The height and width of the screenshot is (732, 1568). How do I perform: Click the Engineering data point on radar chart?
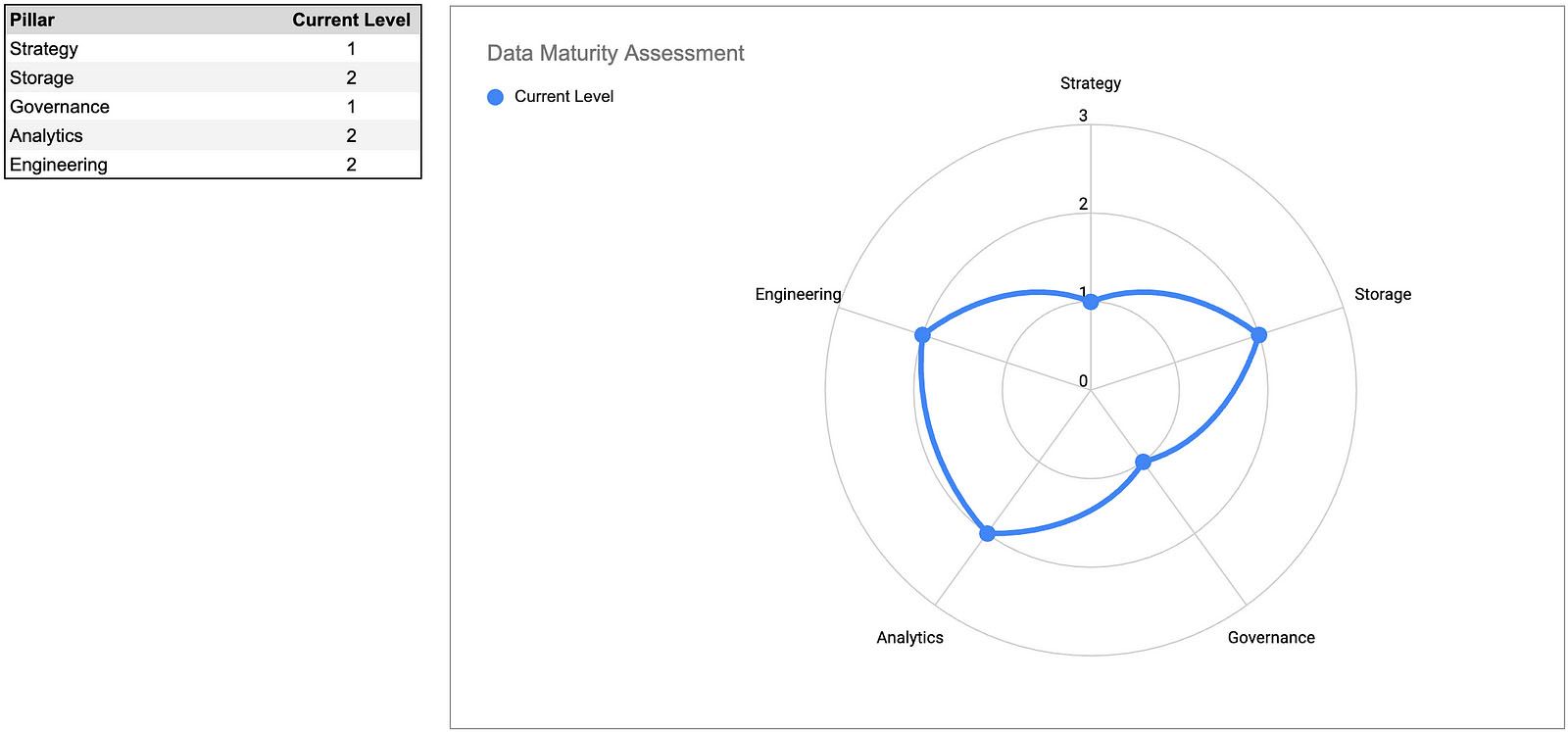(922, 335)
